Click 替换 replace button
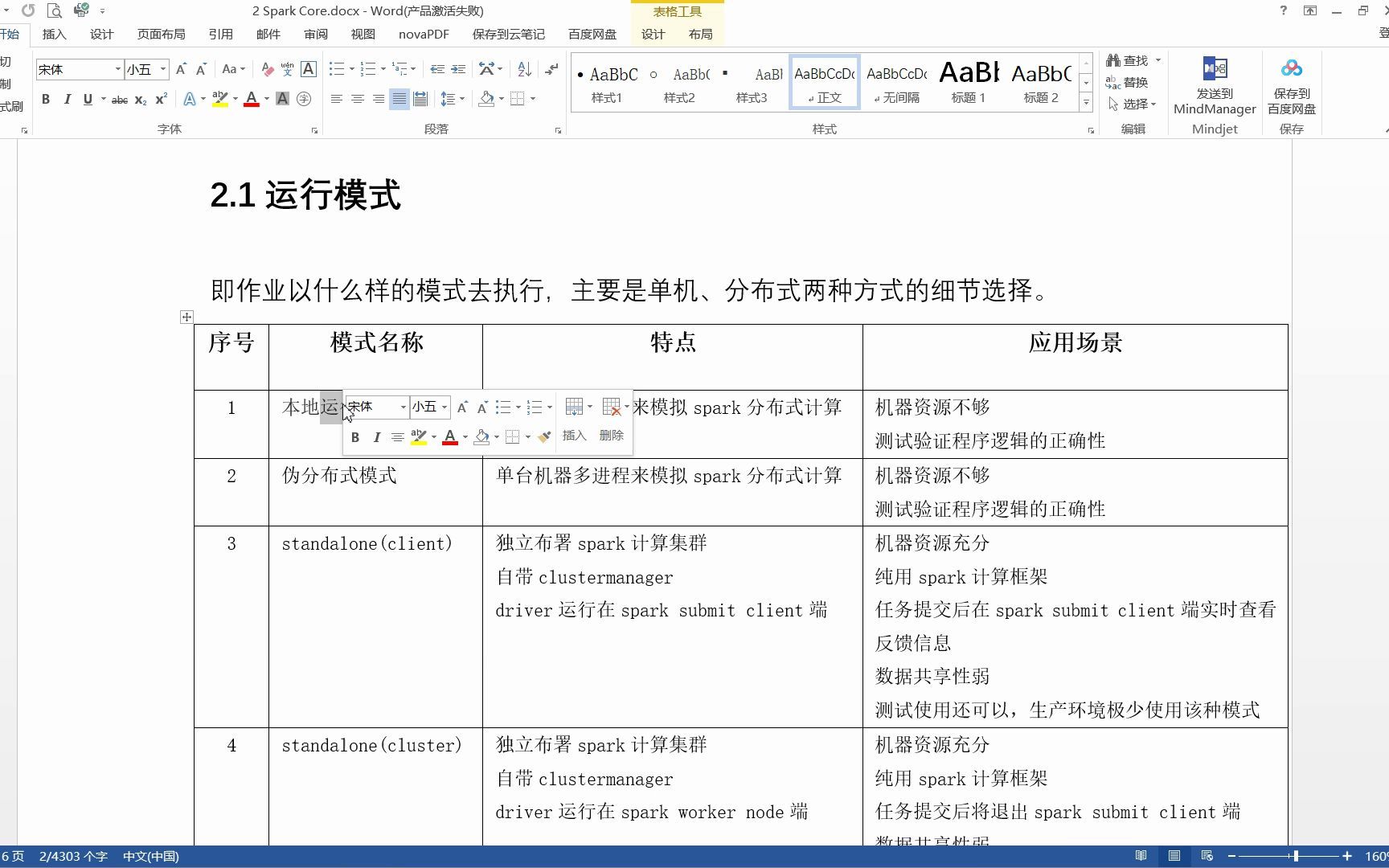This screenshot has height=868, width=1389. (x=1127, y=82)
